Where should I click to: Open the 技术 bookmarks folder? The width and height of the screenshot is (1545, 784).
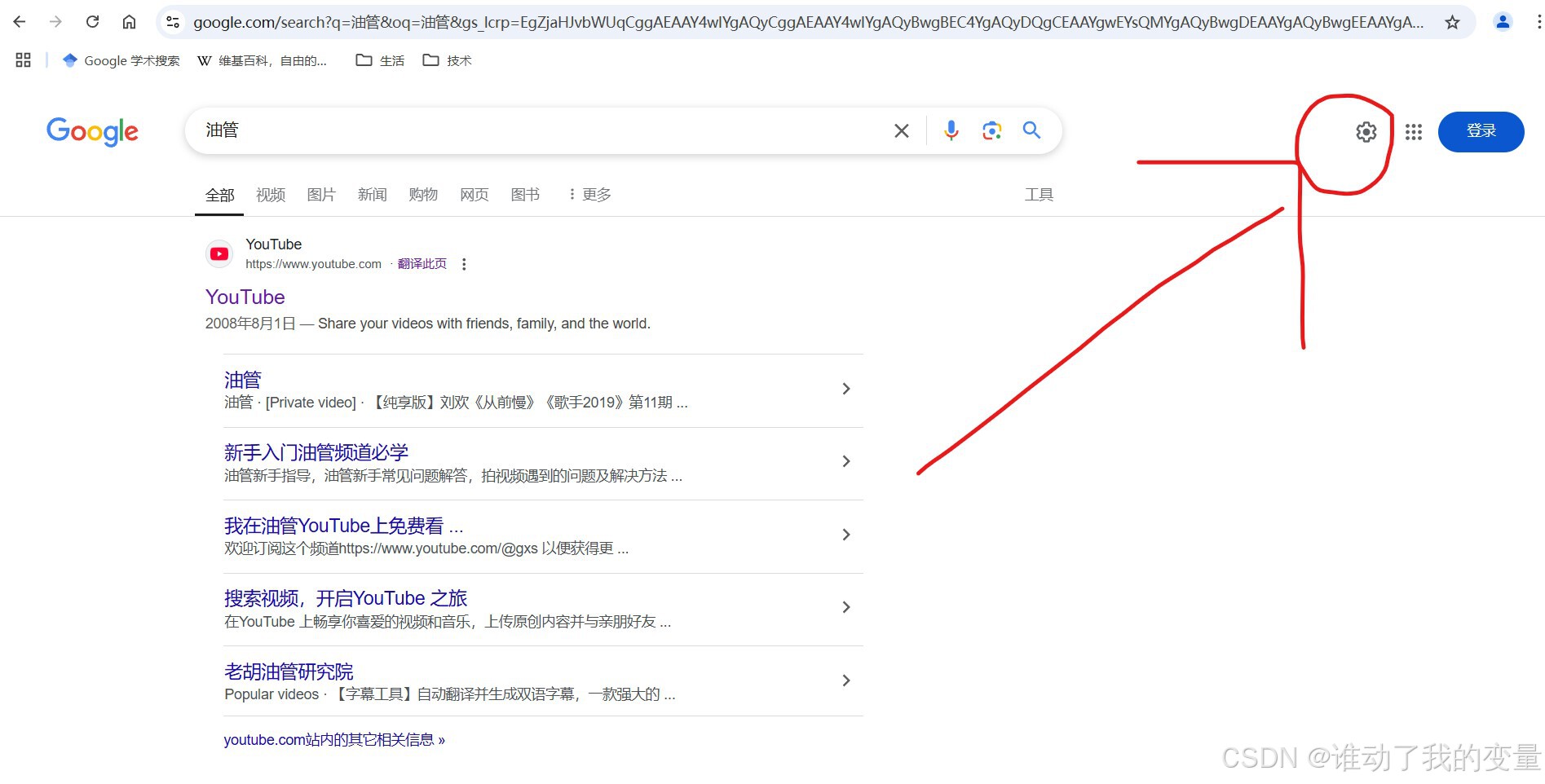click(x=447, y=60)
